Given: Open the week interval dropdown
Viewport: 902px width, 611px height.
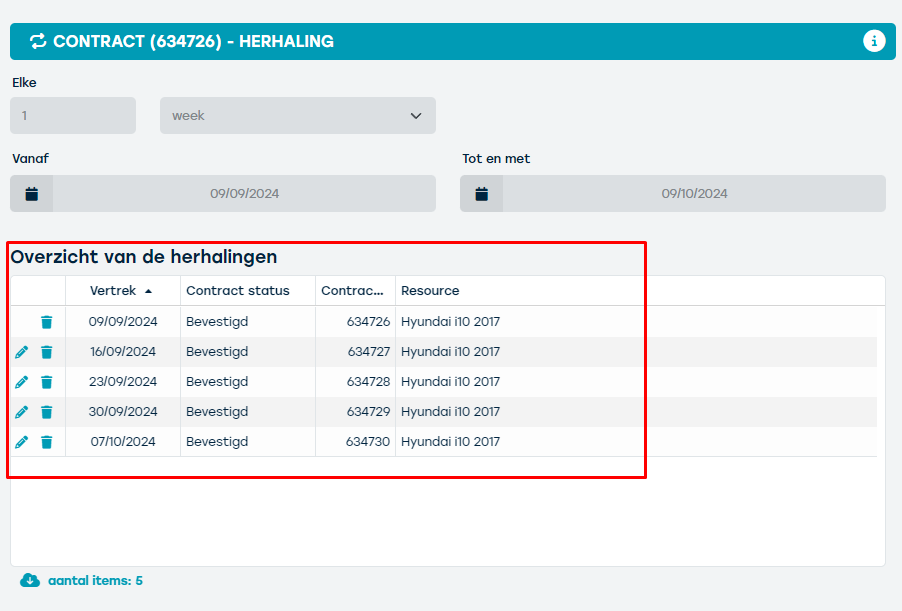Looking at the screenshot, I should pos(297,116).
